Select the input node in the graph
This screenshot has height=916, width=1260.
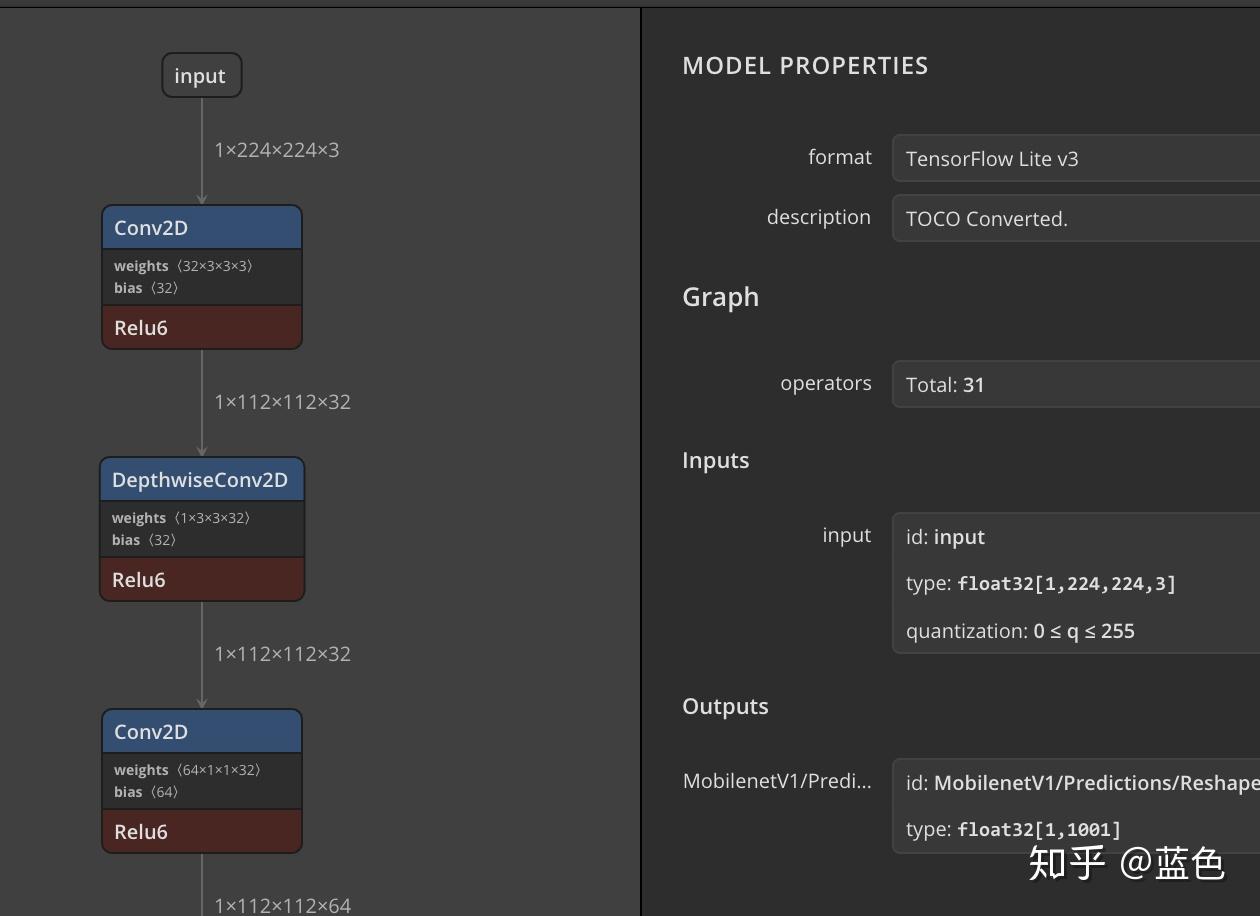[201, 76]
